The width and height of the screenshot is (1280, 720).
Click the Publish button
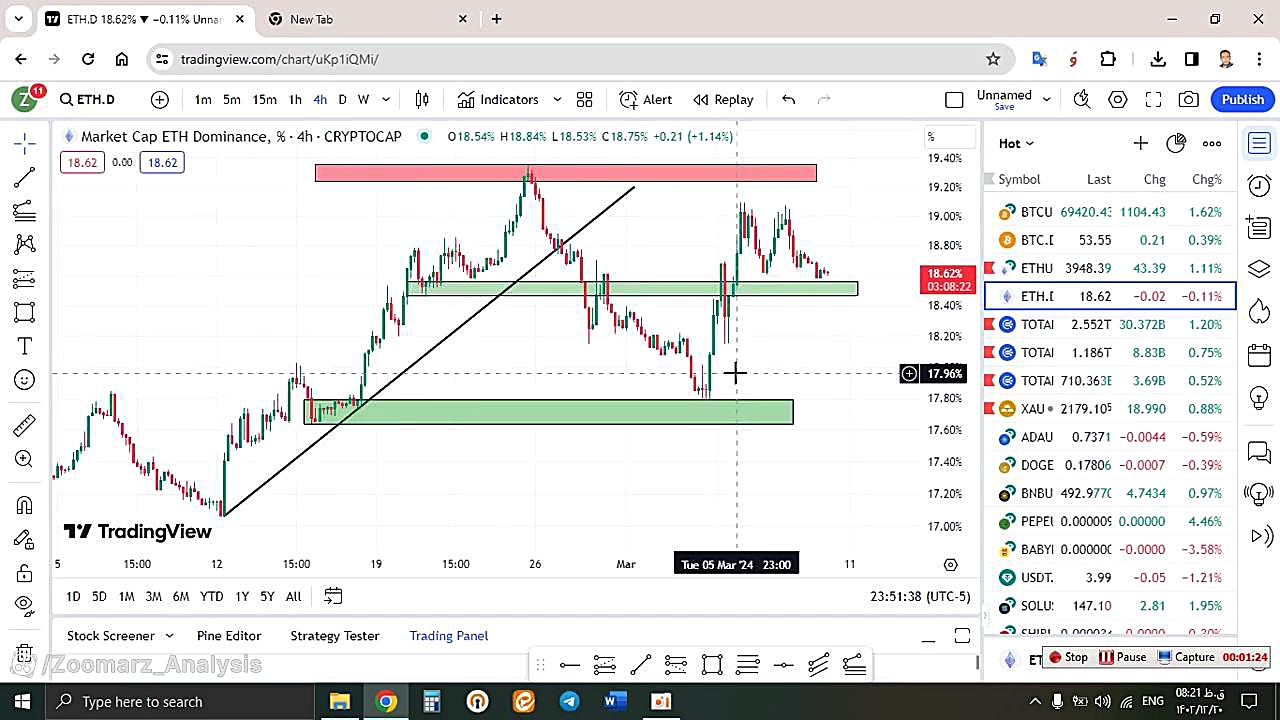1242,99
